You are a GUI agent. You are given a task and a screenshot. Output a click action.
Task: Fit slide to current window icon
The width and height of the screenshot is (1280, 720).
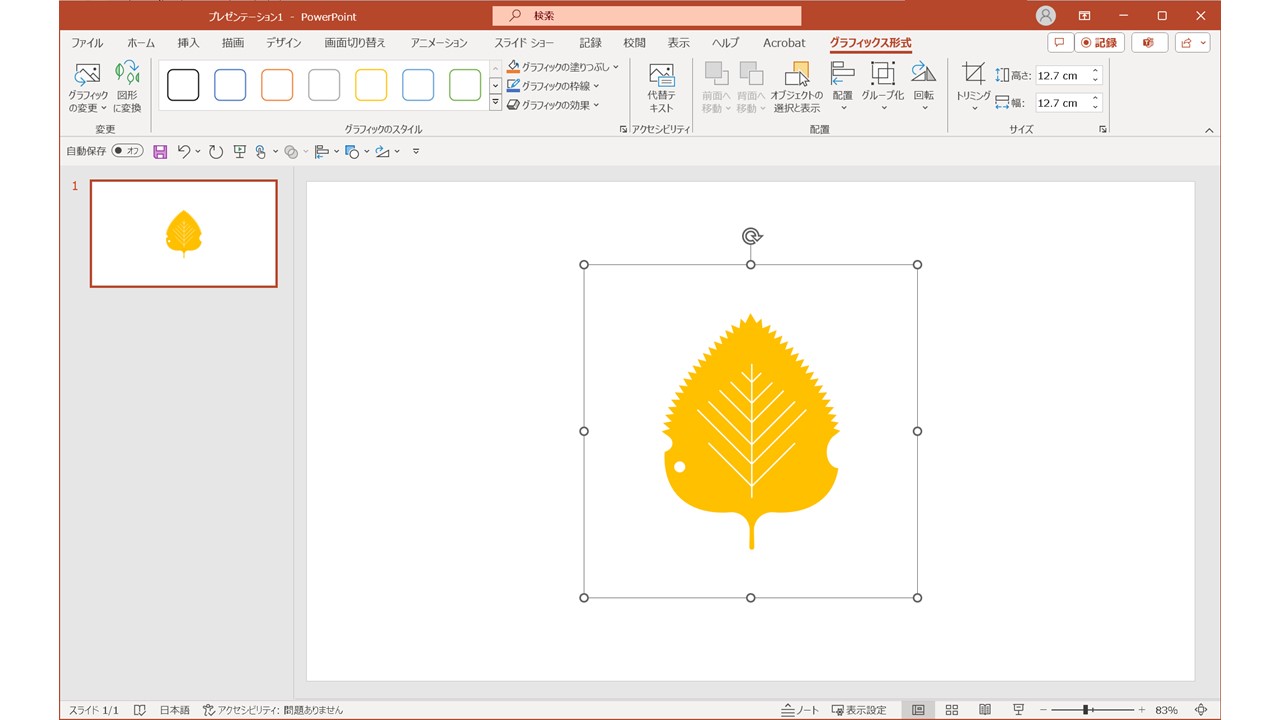pyautogui.click(x=1201, y=710)
